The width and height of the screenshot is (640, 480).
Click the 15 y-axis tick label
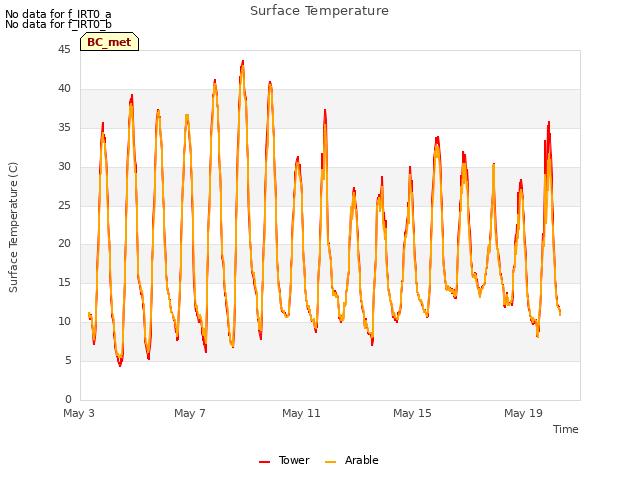point(64,282)
